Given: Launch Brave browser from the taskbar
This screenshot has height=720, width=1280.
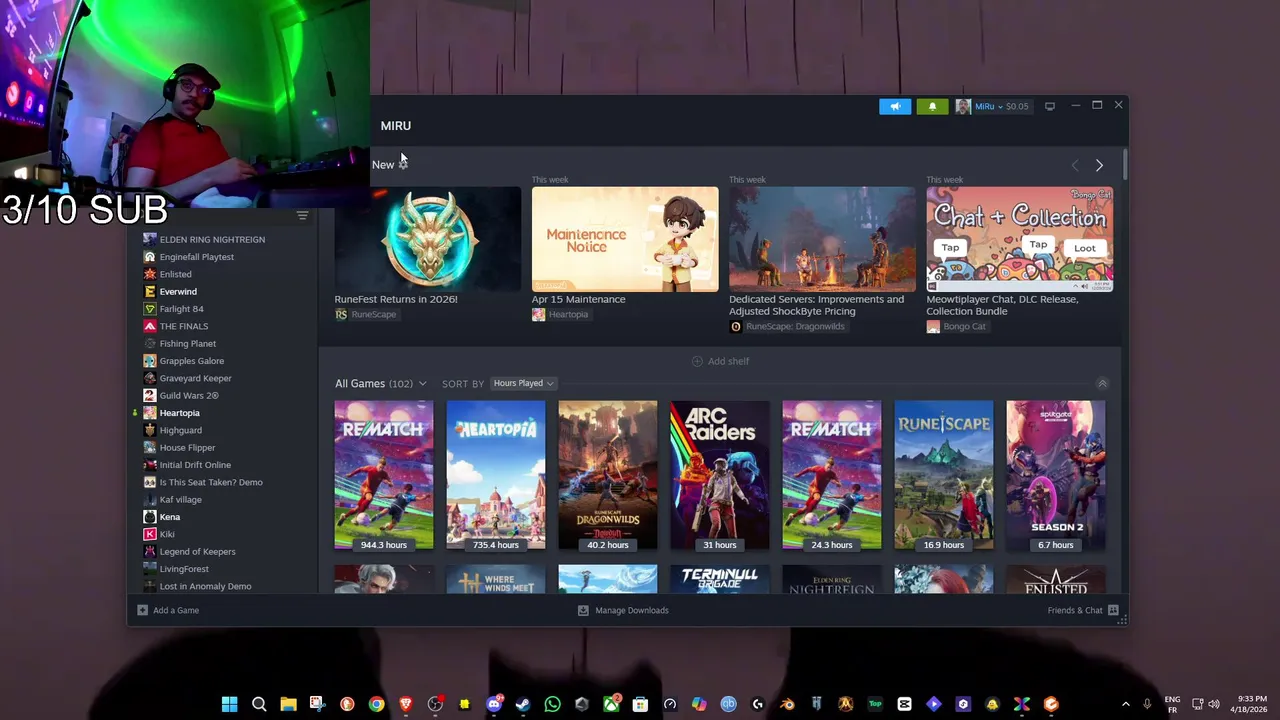Looking at the screenshot, I should click(x=406, y=704).
